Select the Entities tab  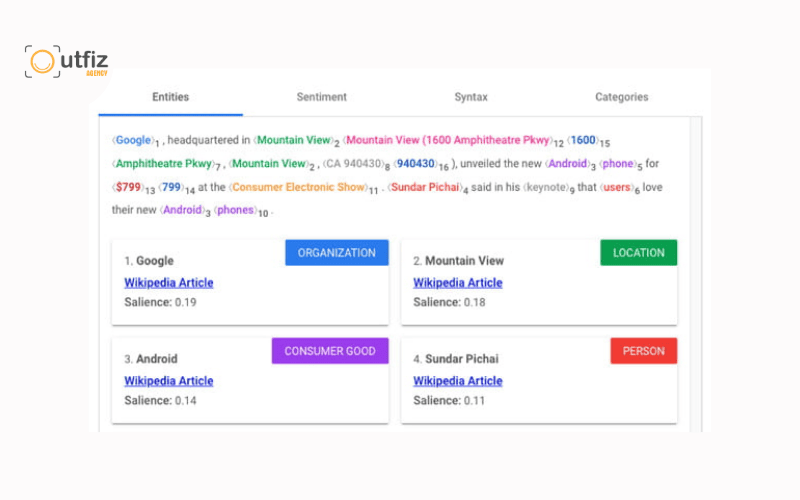(170, 97)
